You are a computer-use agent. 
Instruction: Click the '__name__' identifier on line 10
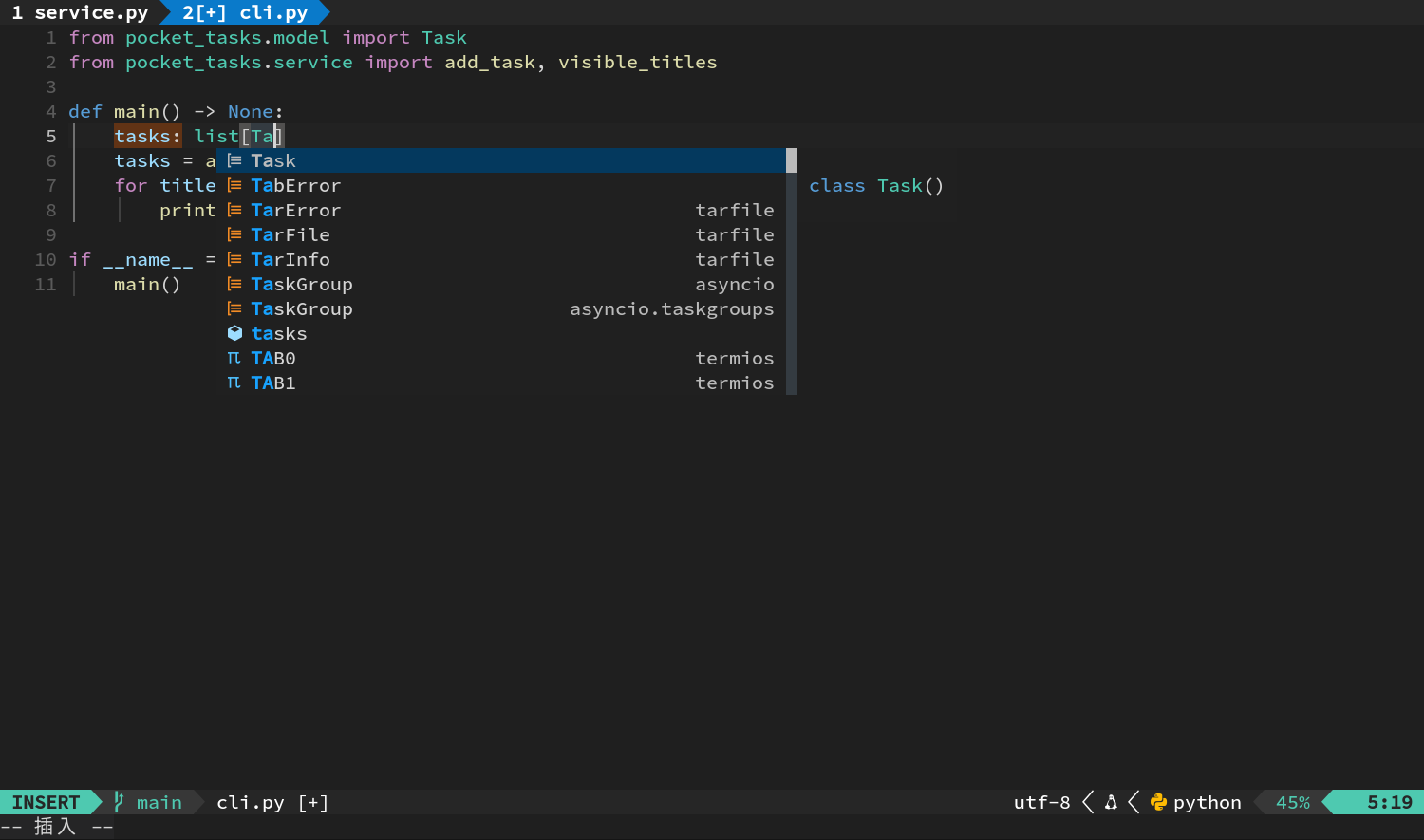pos(148,260)
